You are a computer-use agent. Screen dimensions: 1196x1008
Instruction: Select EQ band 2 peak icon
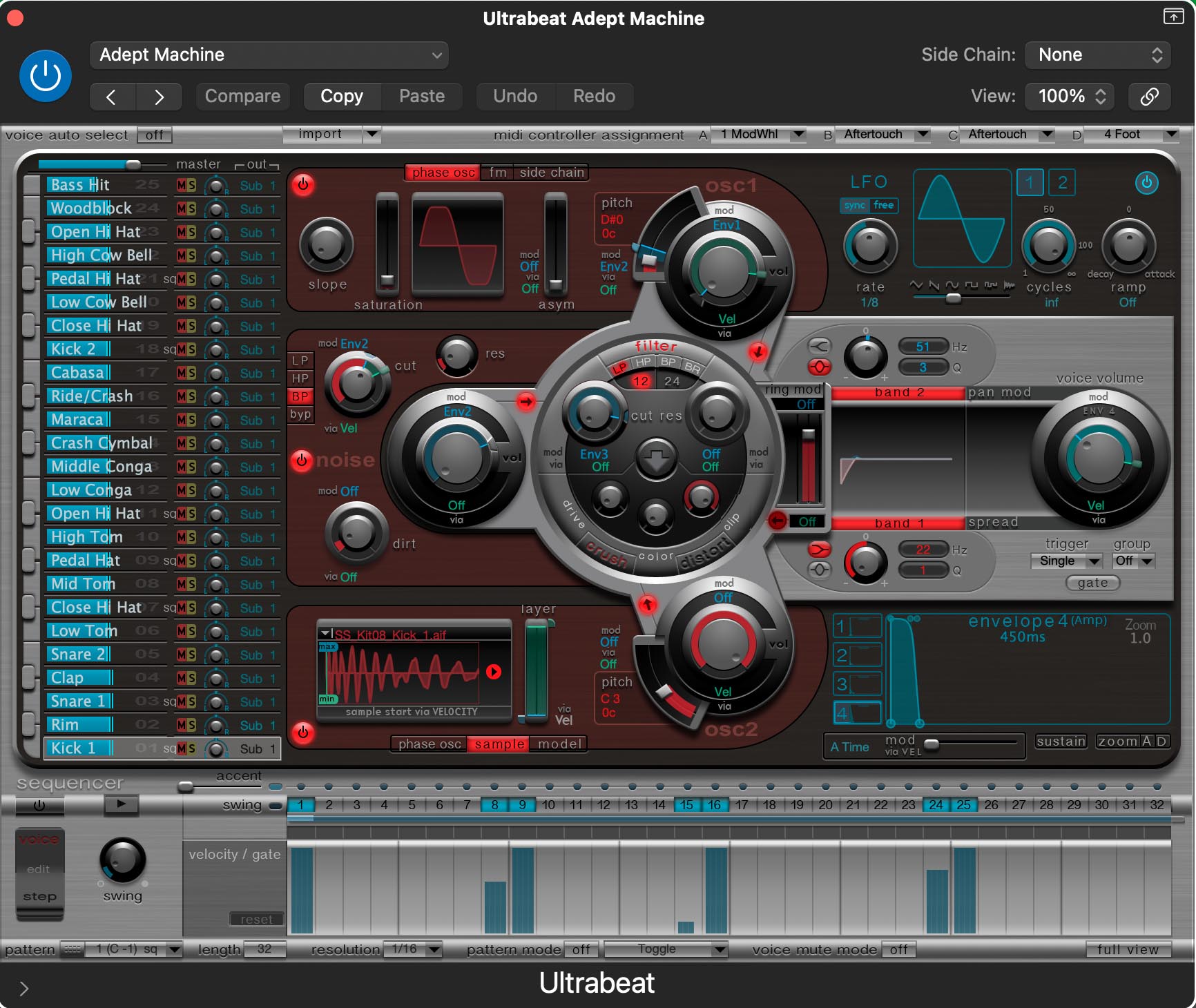(820, 367)
